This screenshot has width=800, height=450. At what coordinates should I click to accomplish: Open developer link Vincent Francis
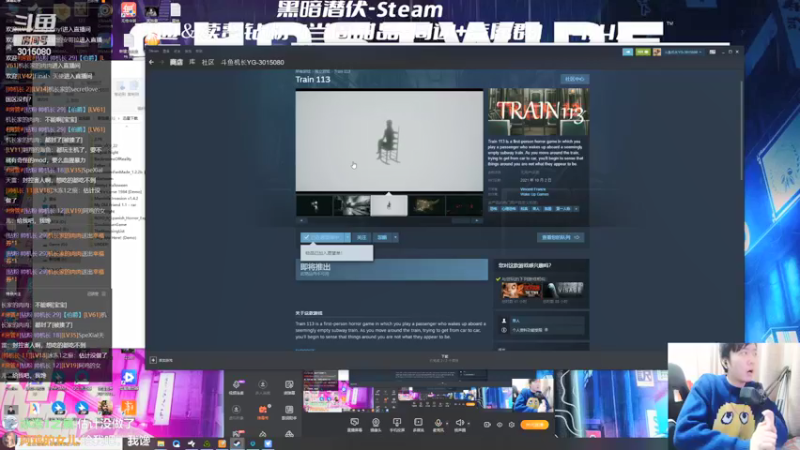pyautogui.click(x=533, y=189)
